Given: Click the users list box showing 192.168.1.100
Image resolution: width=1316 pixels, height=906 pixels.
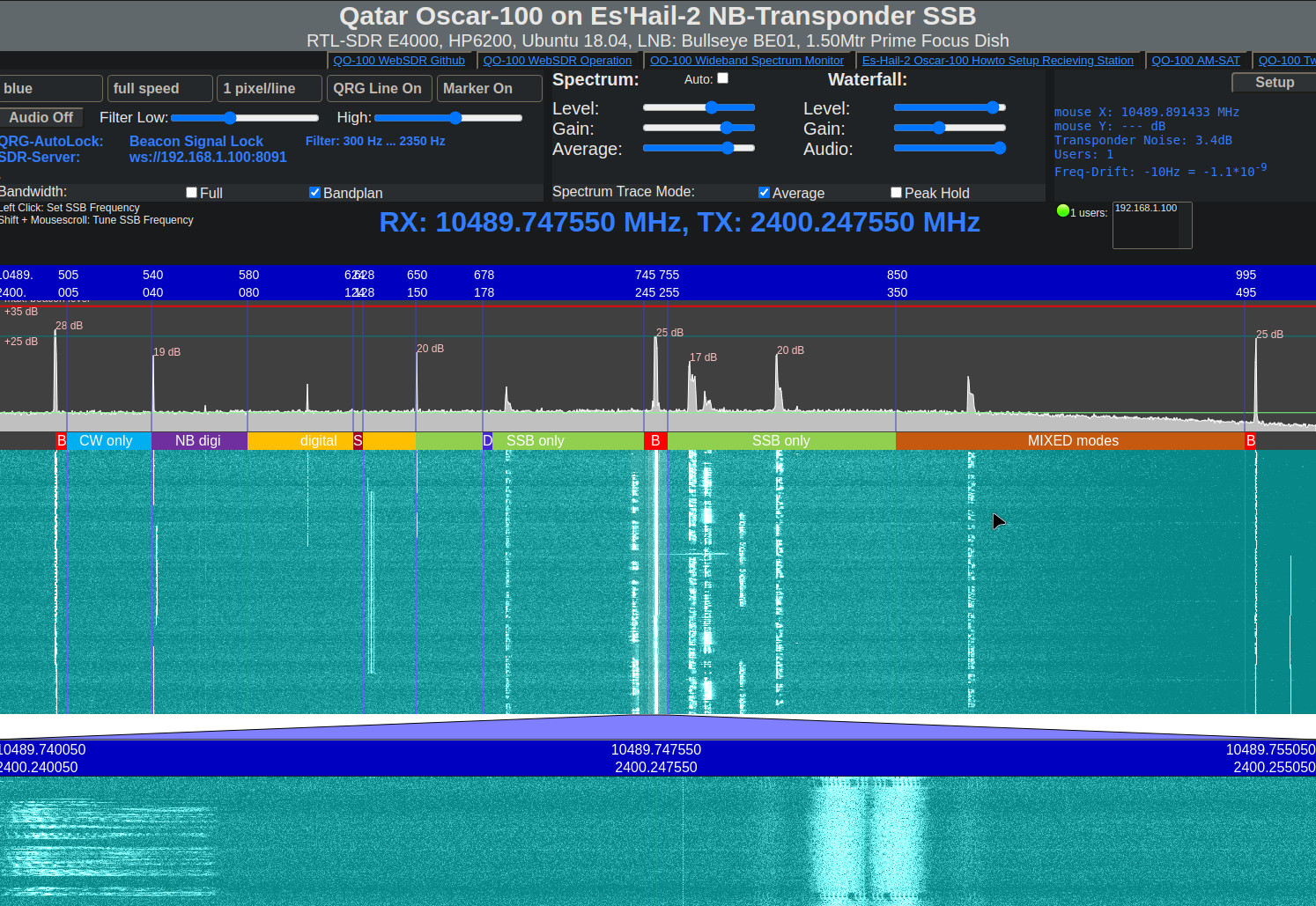Looking at the screenshot, I should point(1152,225).
